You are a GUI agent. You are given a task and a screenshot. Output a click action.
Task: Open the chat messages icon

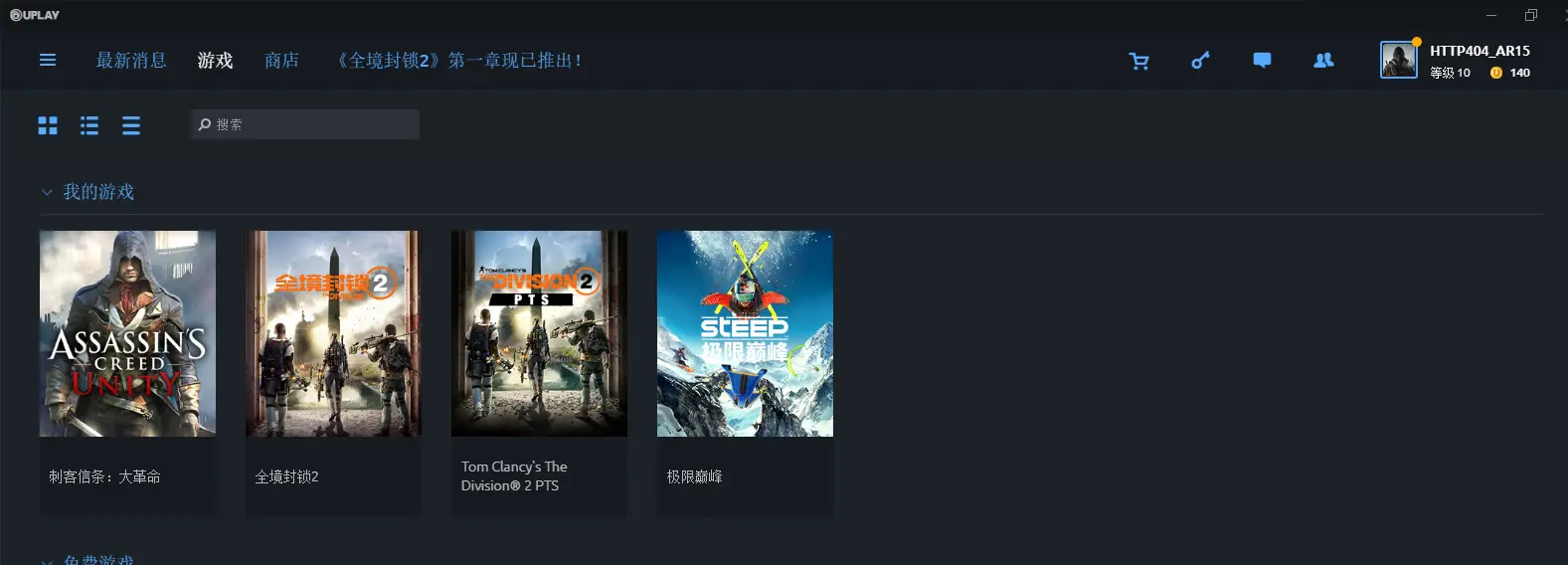pos(1262,61)
